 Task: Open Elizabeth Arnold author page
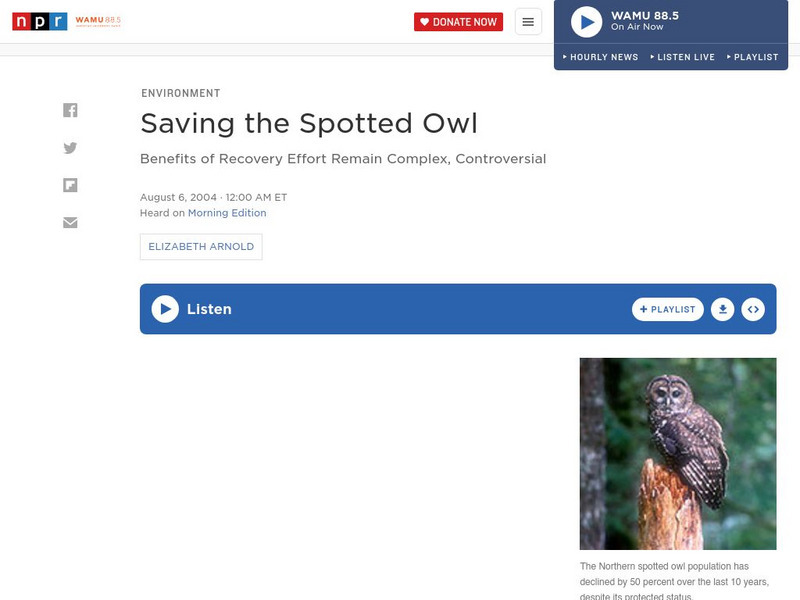point(201,247)
